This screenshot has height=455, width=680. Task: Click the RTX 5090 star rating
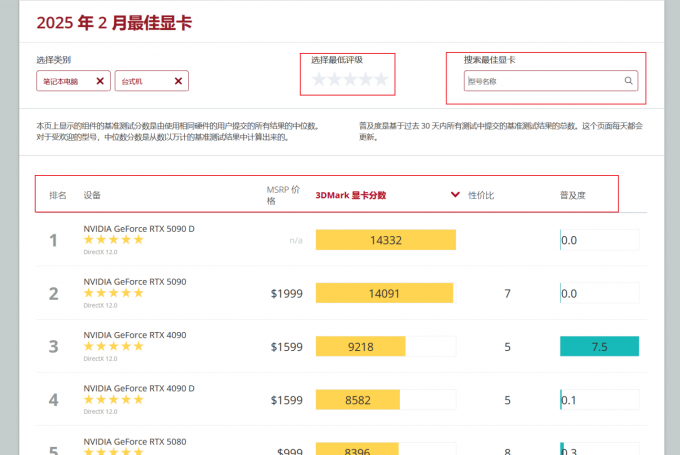tap(114, 293)
